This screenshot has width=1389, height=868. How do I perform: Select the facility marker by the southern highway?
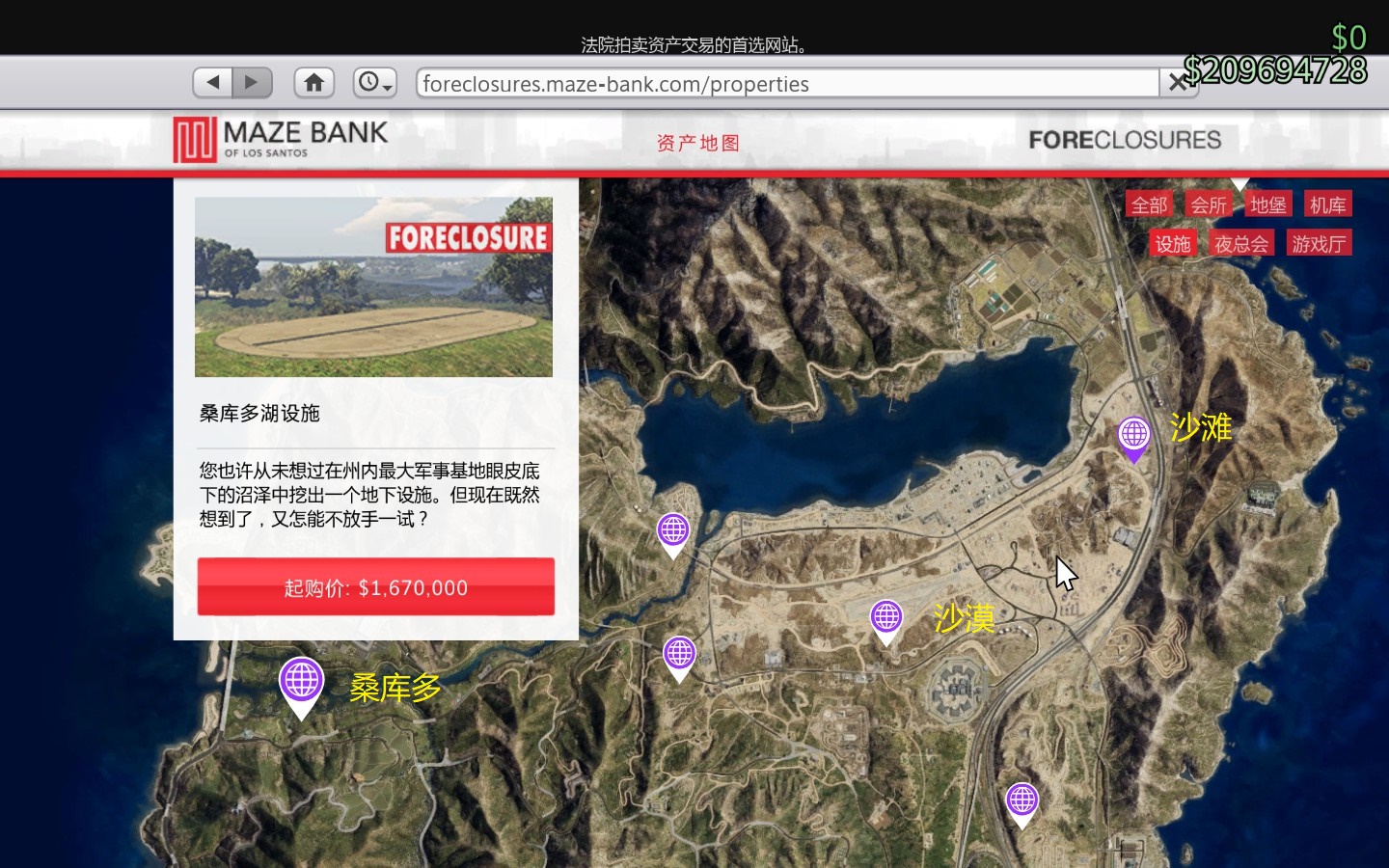(x=1021, y=805)
